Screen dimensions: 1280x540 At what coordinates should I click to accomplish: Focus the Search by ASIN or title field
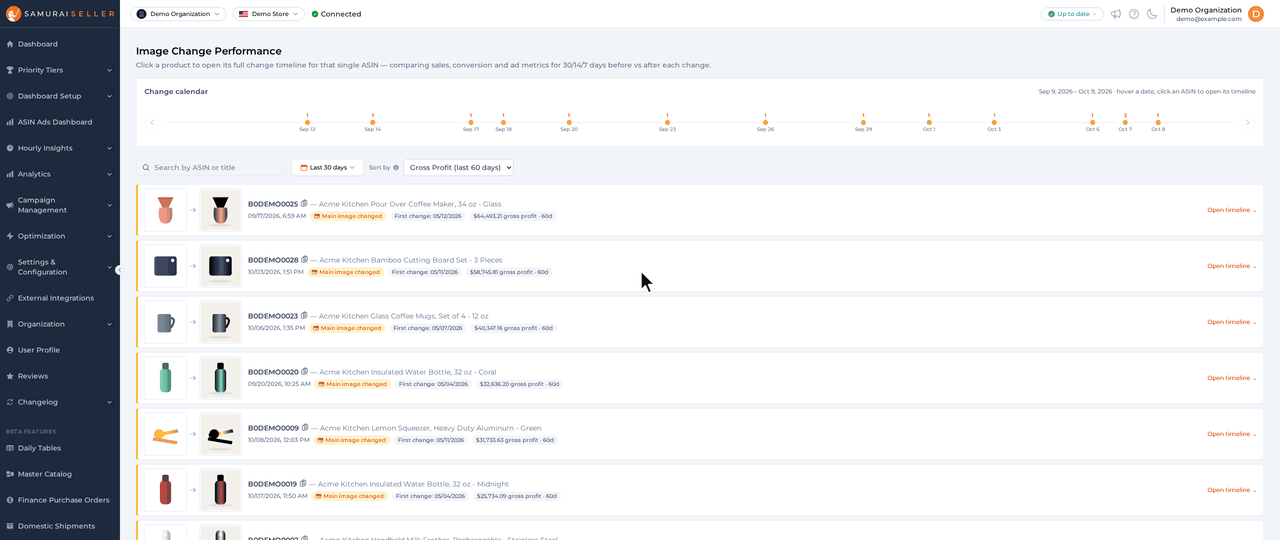(x=211, y=168)
